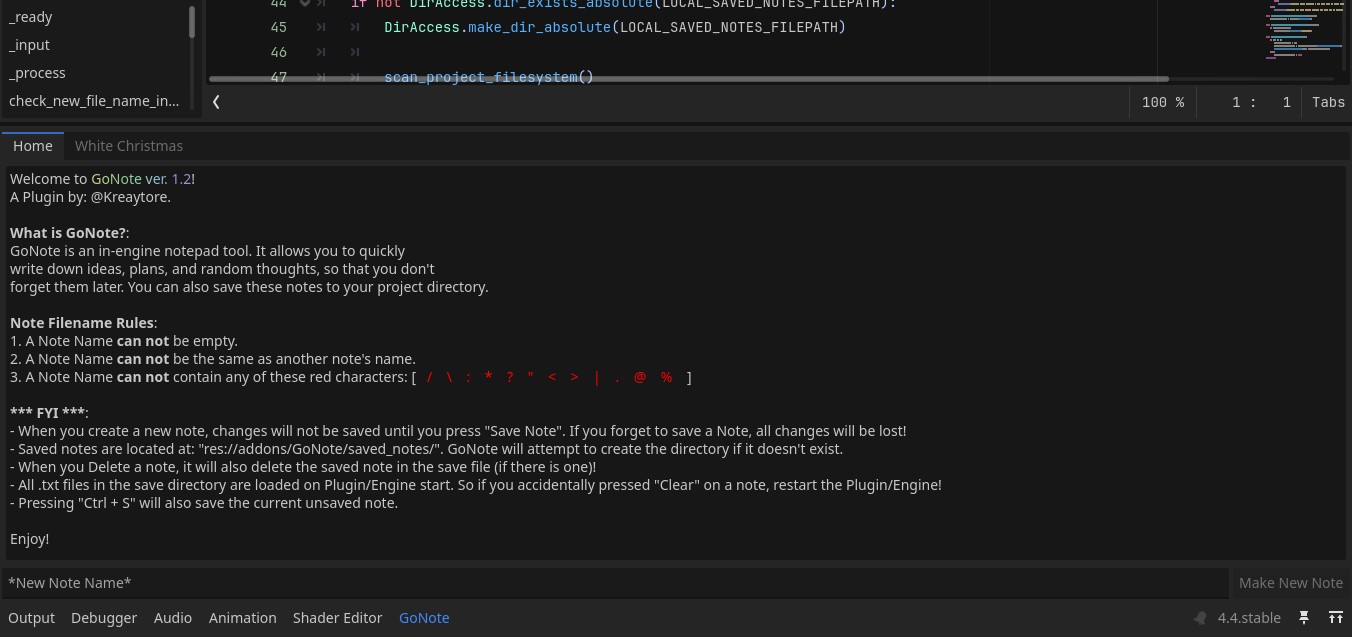Viewport: 1352px width, 637px height.
Task: Click the Make New Note button
Action: [x=1290, y=583]
